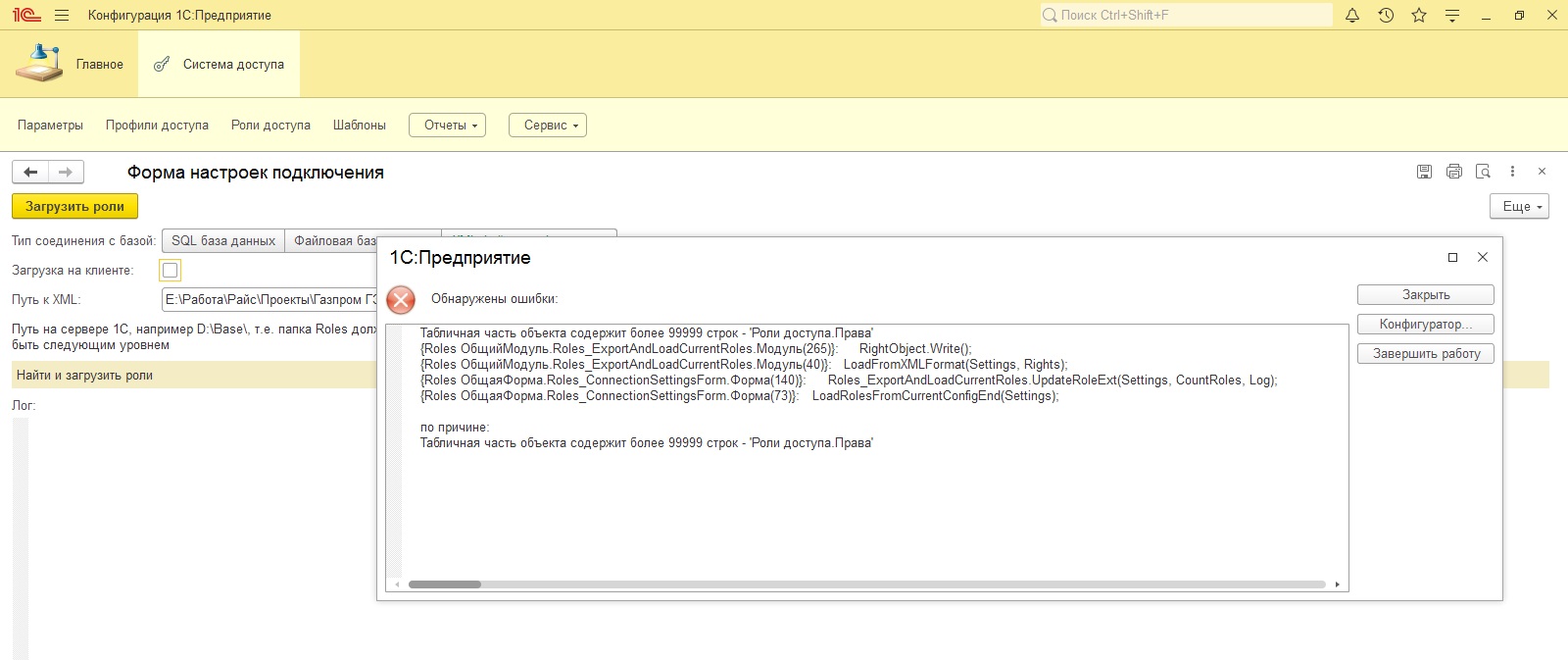Click the print icon in form header
Image resolution: width=1568 pixels, height=660 pixels.
(x=1454, y=171)
